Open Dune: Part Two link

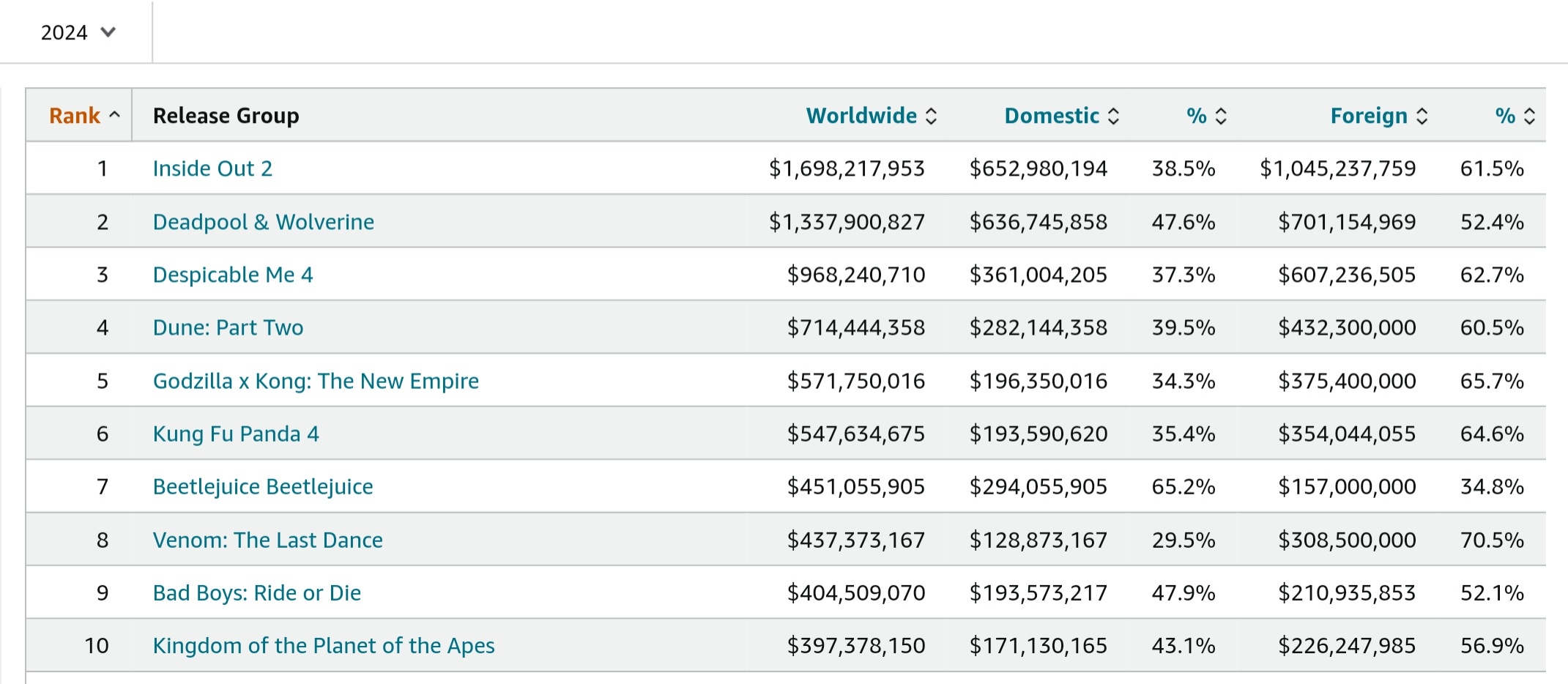click(228, 327)
